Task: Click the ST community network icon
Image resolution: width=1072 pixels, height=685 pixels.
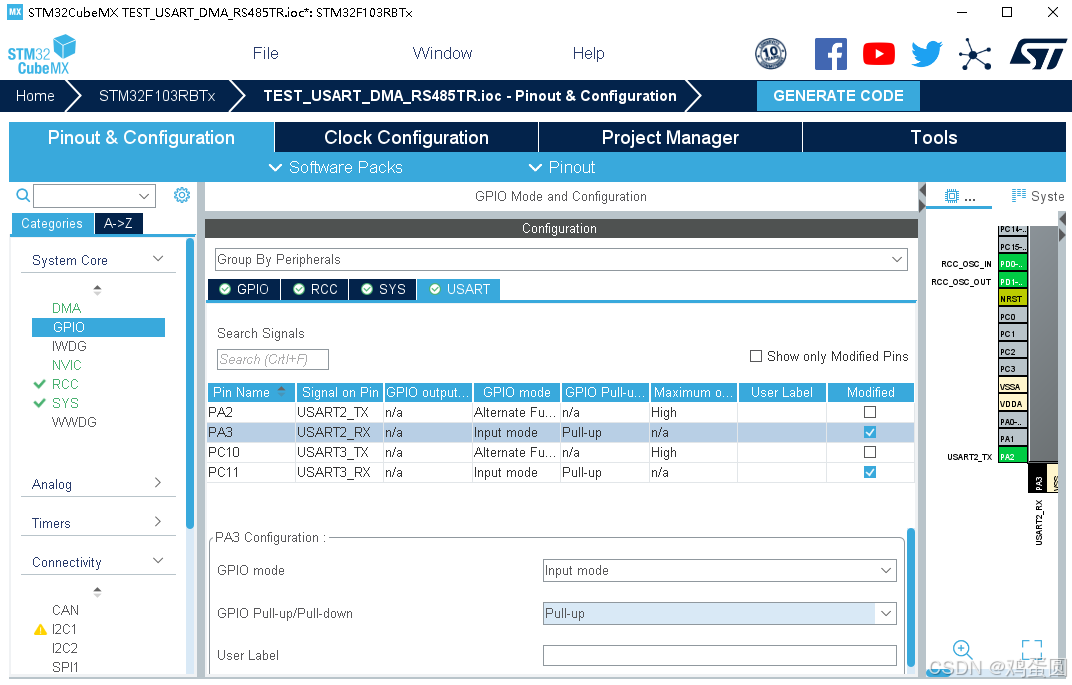Action: tap(975, 54)
